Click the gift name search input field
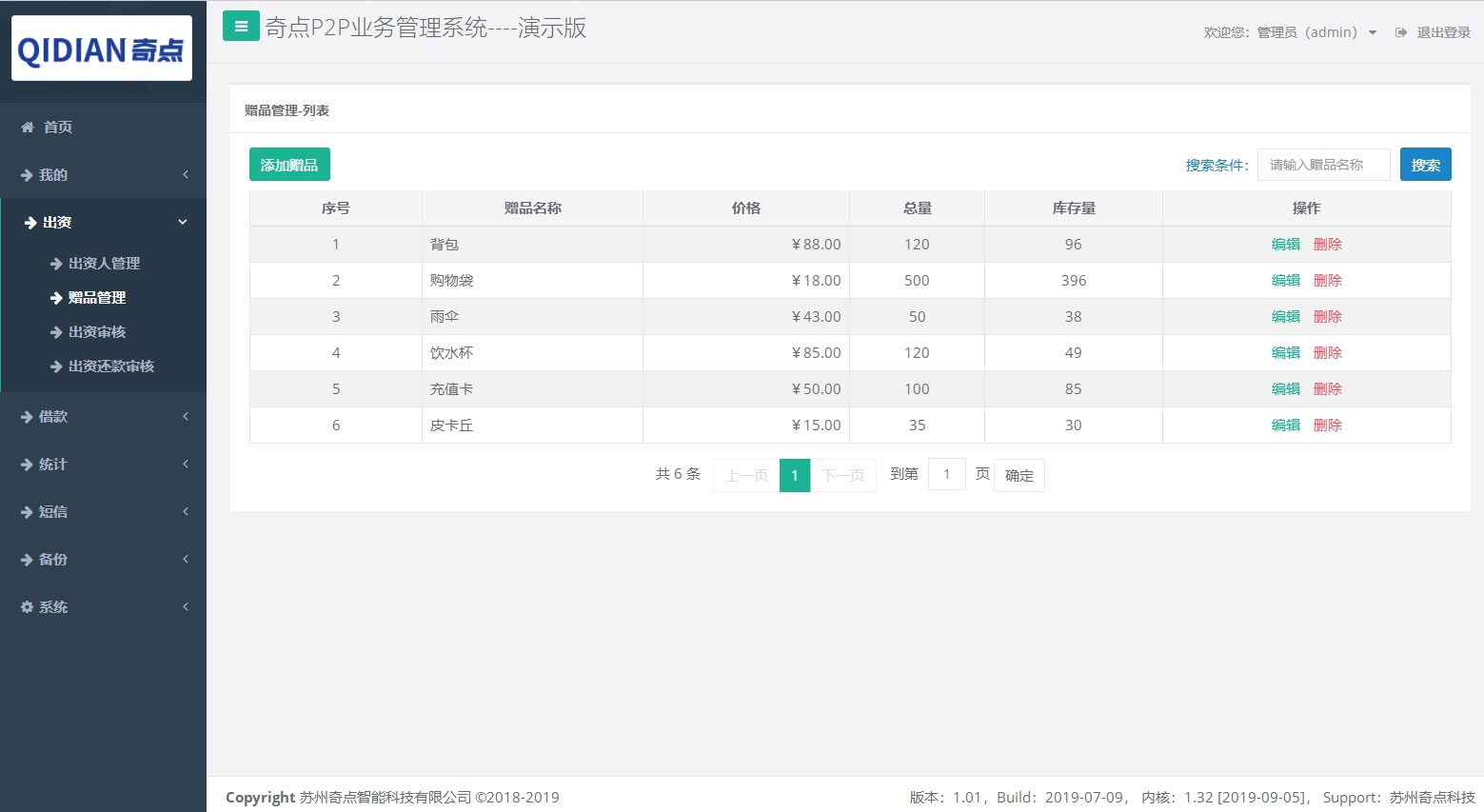1484x812 pixels. click(1323, 164)
